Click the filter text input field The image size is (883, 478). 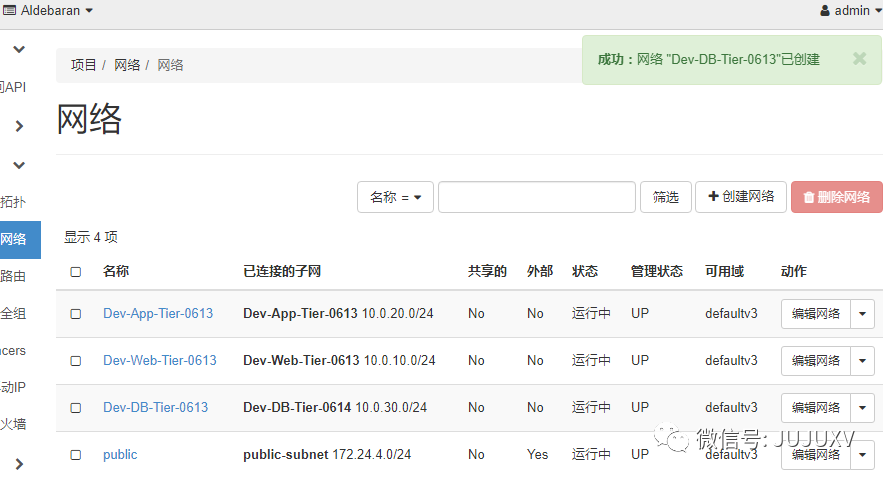(536, 197)
